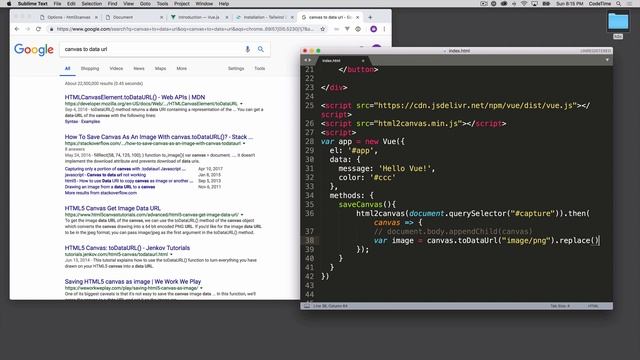Click Sublime tab navigation arrows
Screen dimensions: 640x360
(x=307, y=60)
